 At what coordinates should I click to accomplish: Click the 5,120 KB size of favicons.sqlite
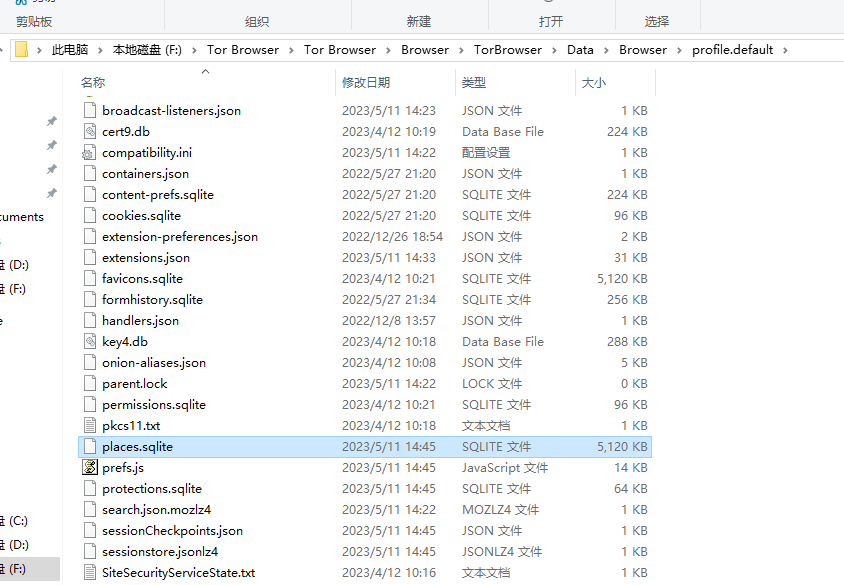(622, 279)
